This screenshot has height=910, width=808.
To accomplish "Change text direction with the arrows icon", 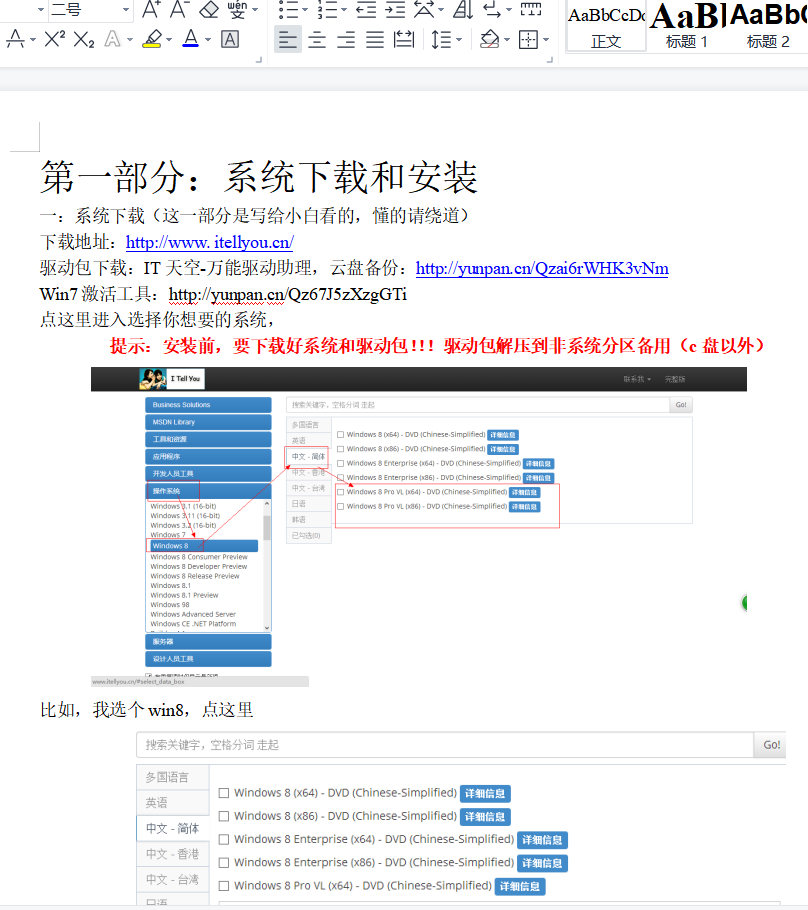I will pos(492,9).
